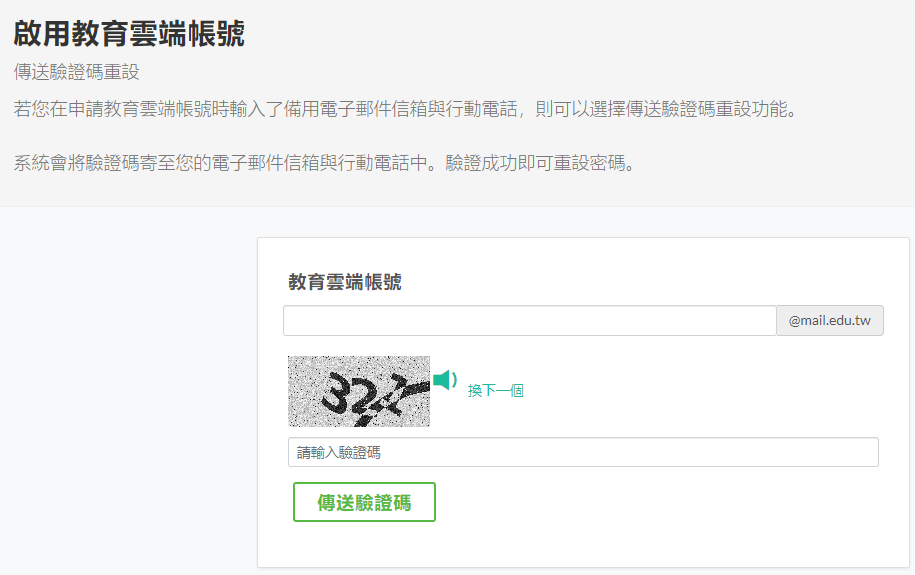Click the paragraph starting with 系統會將驗證碼寄至

tap(324, 163)
